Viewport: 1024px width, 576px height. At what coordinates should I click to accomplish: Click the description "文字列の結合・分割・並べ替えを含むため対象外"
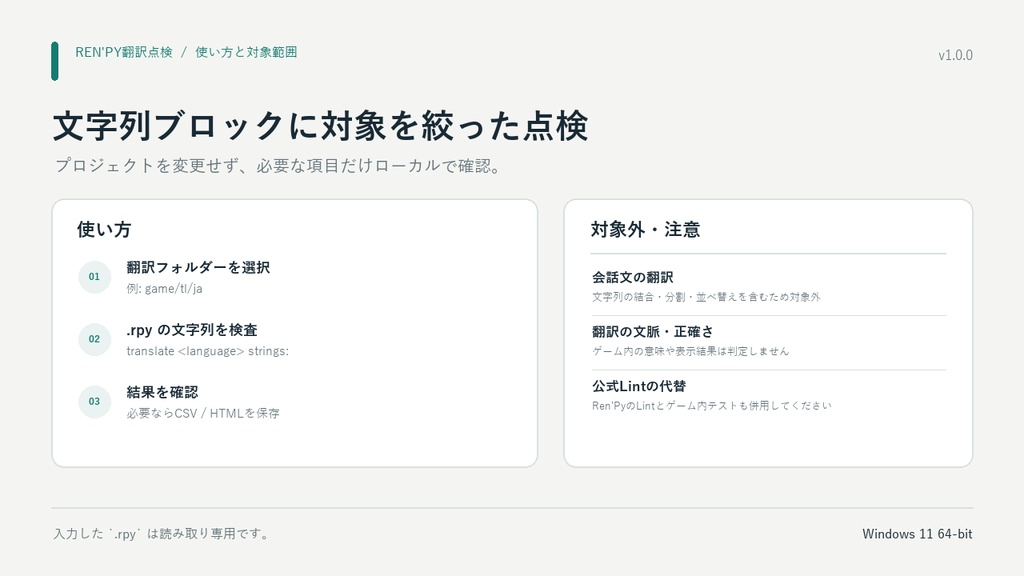(x=706, y=297)
